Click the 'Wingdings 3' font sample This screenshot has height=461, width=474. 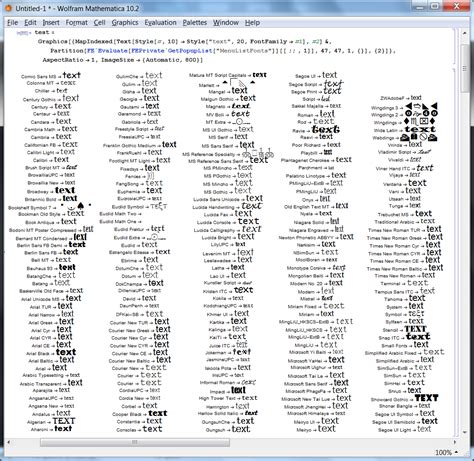404,107
